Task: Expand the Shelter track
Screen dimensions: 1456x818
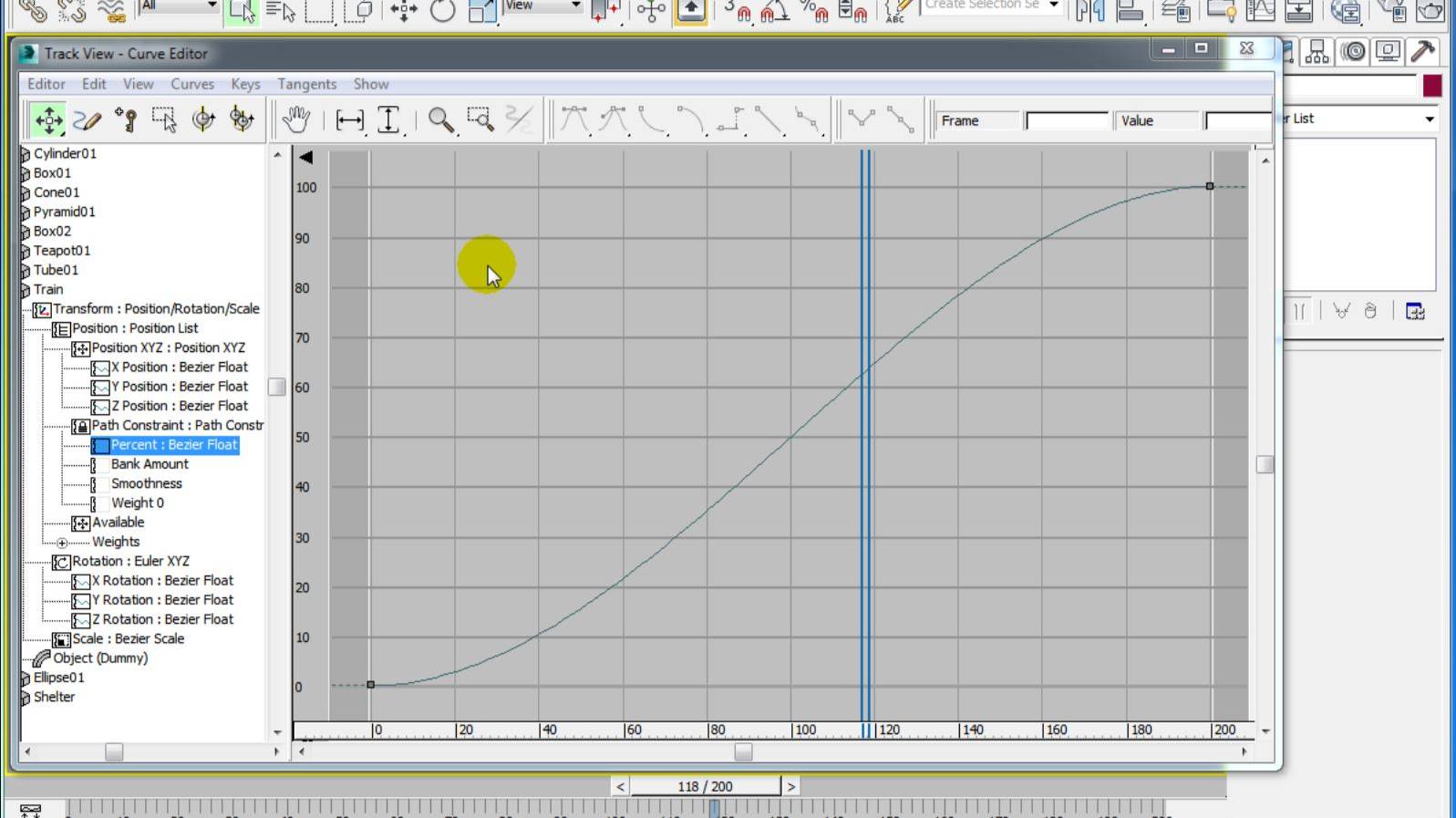Action: point(26,698)
